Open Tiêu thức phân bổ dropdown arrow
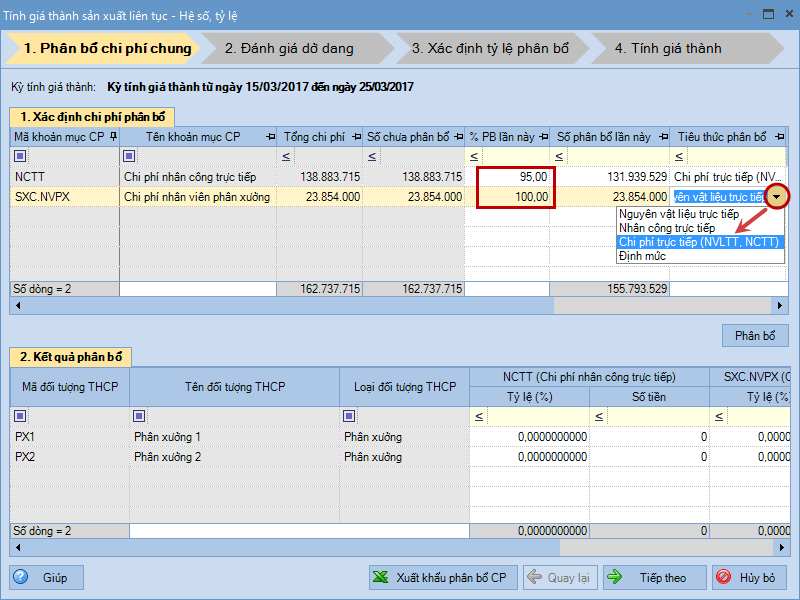The height and width of the screenshot is (600, 800). coord(778,197)
